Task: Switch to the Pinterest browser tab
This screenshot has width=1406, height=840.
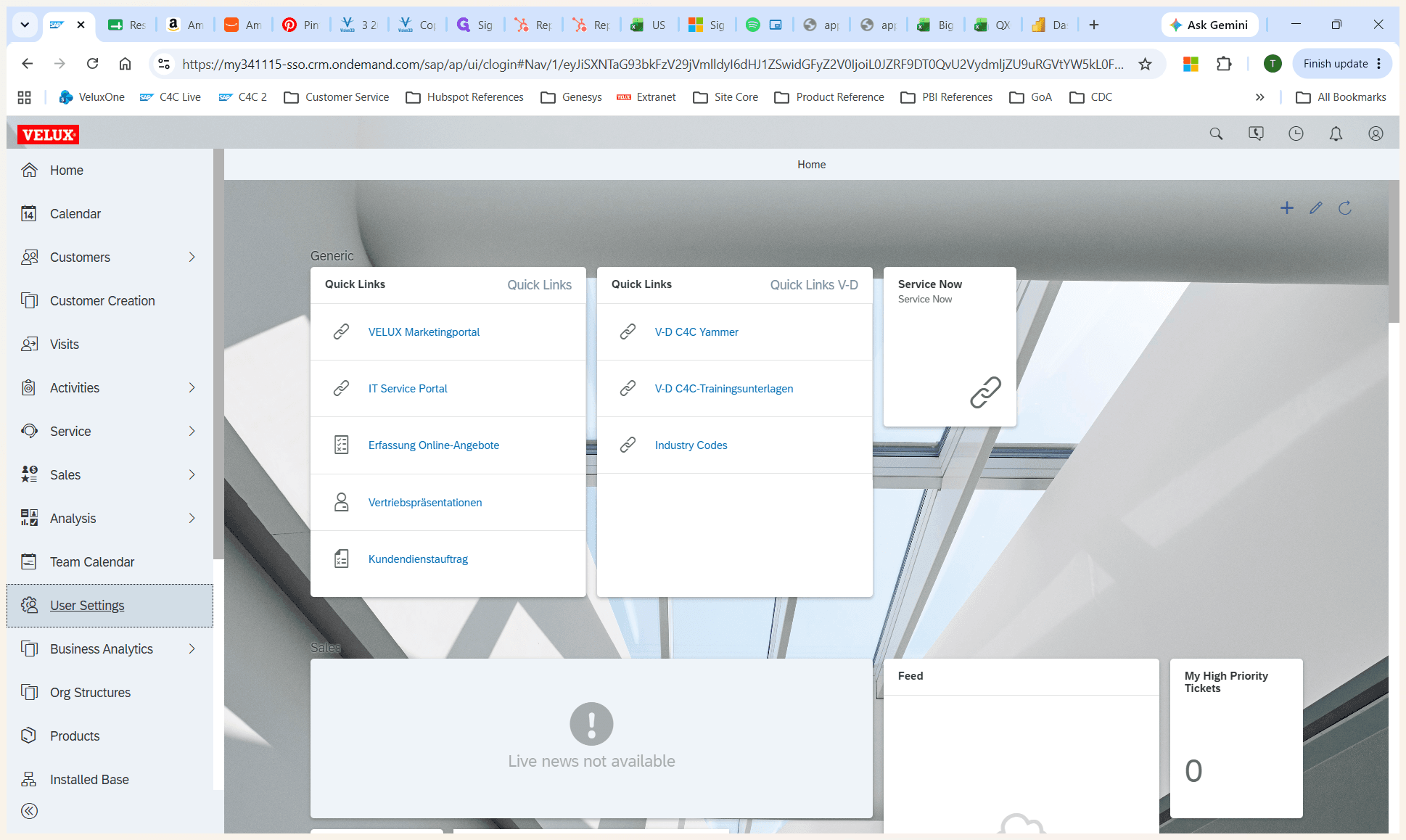Action: pyautogui.click(x=301, y=25)
